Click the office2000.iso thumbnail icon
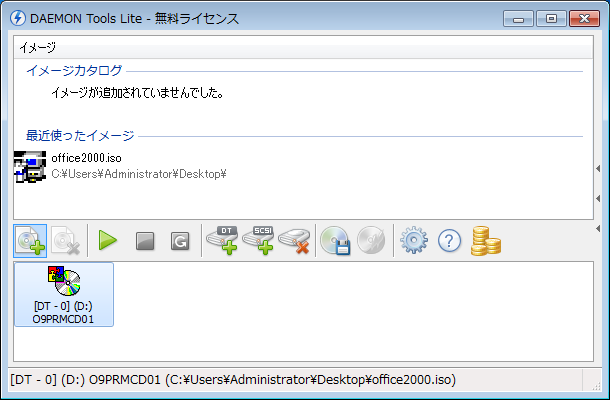 (x=30, y=167)
